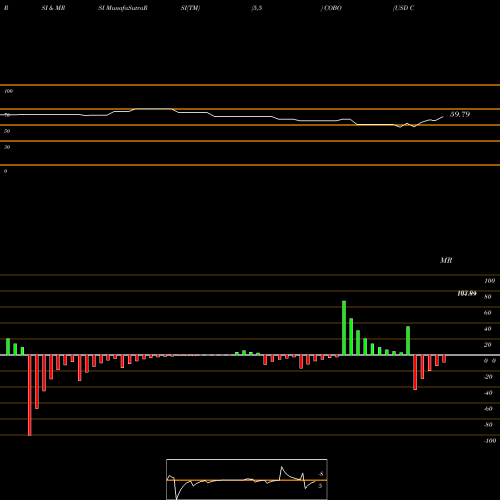The height and width of the screenshot is (500, 500).
Task: Click the MR axis label -20
Action: pyautogui.click(x=488, y=377)
